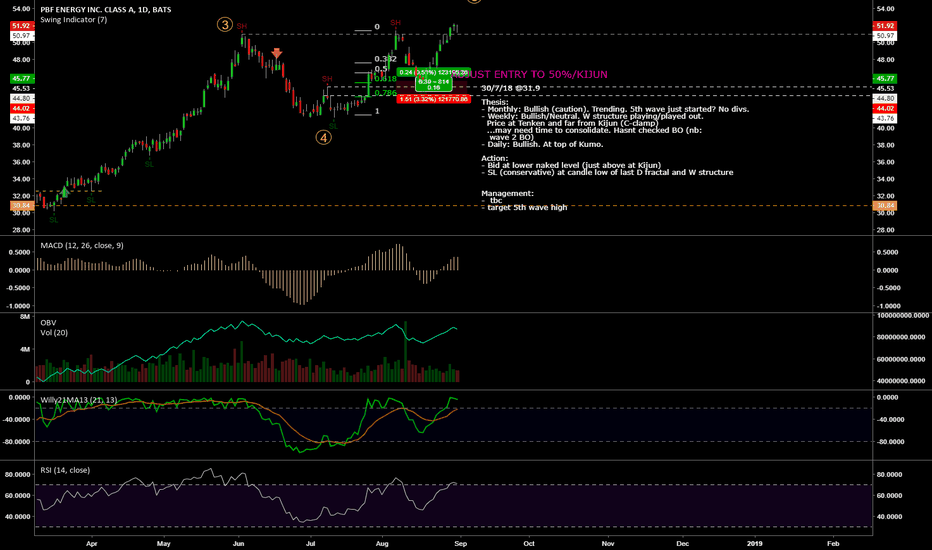This screenshot has height=550, width=932.
Task: Click the green profit target label 0.24 (0.53%)
Action: (x=433, y=72)
